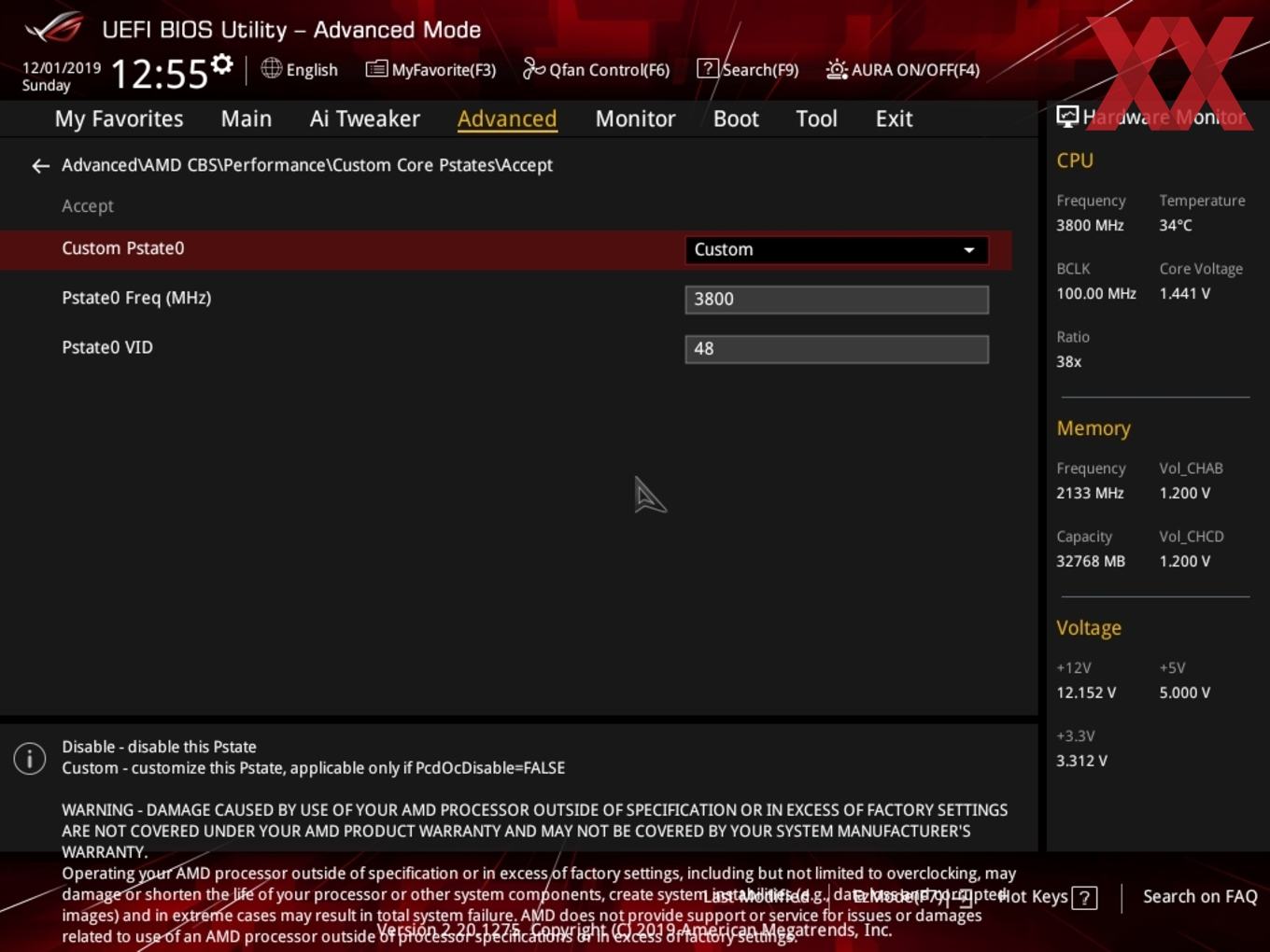Click the Vol_CHAB label
Screen dimensions: 1270x952
(1191, 469)
